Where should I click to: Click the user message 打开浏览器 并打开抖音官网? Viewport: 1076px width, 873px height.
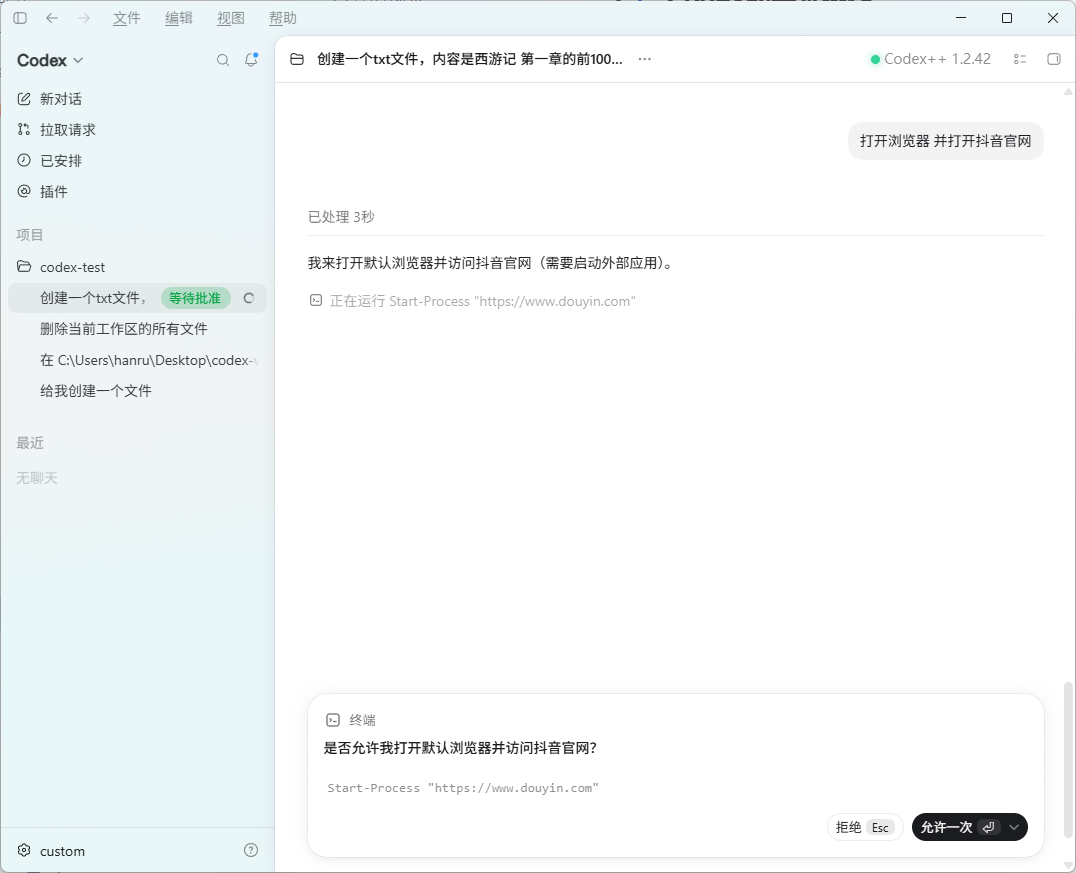coord(946,141)
